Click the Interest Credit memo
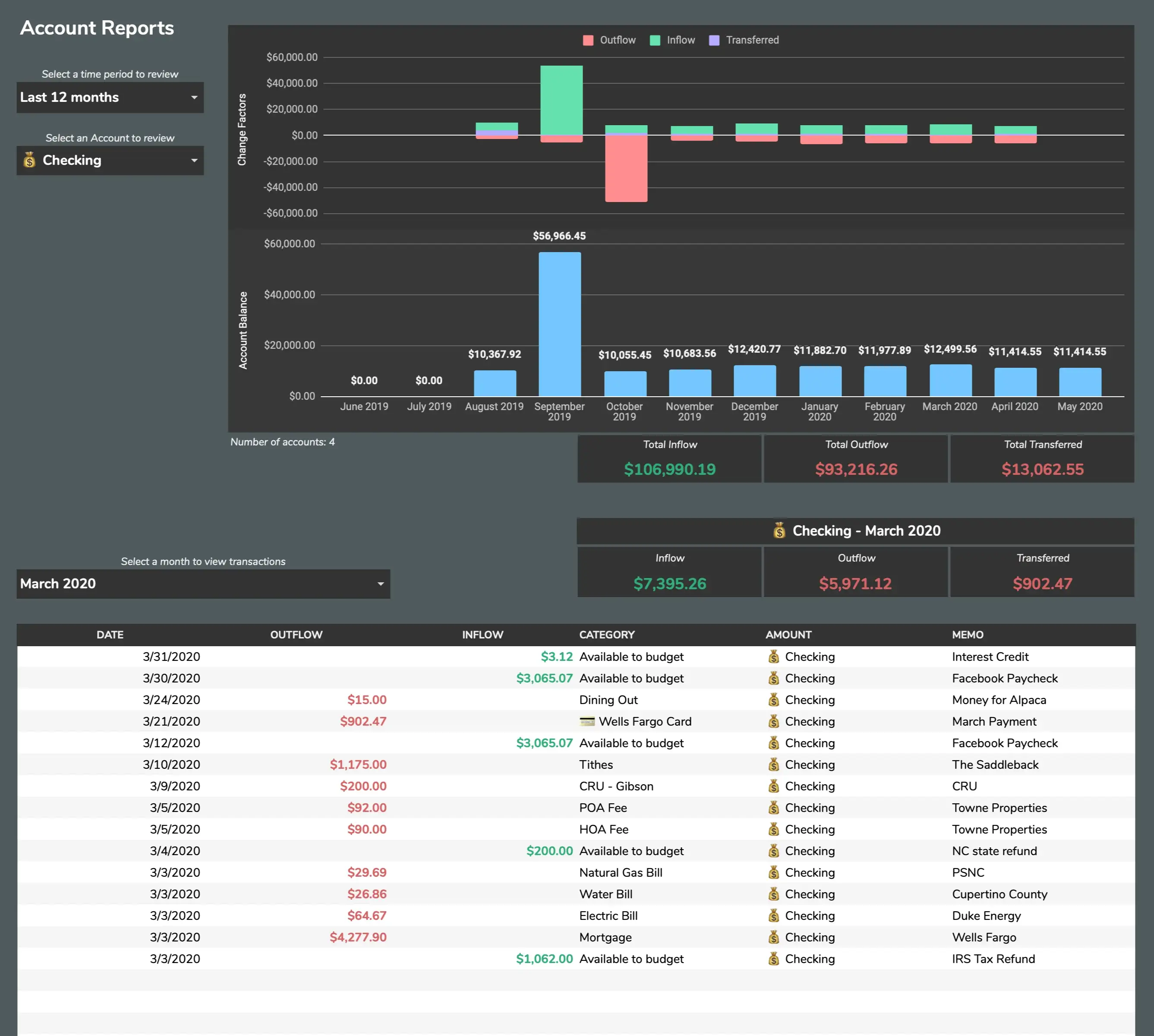Image resolution: width=1154 pixels, height=1036 pixels. coord(990,656)
